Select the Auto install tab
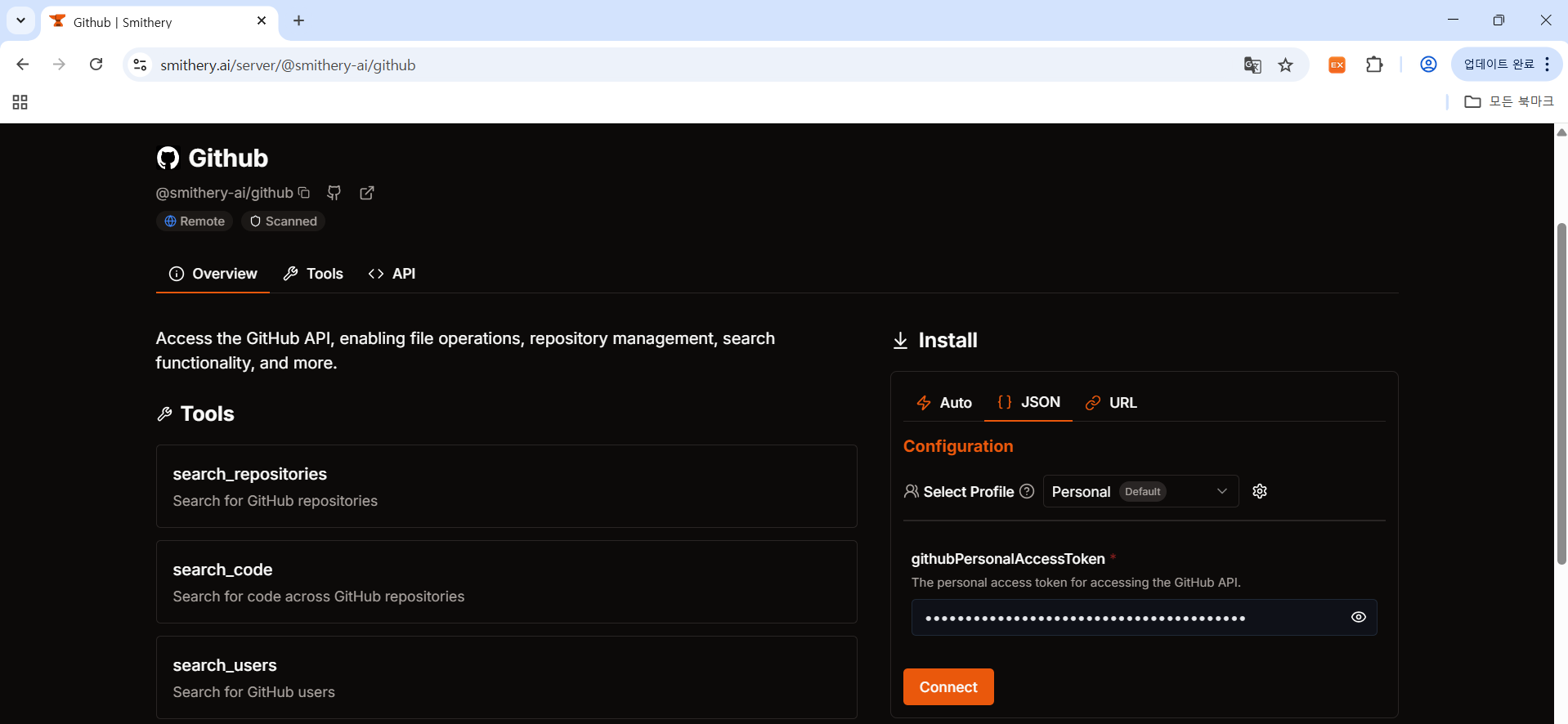 pos(944,403)
